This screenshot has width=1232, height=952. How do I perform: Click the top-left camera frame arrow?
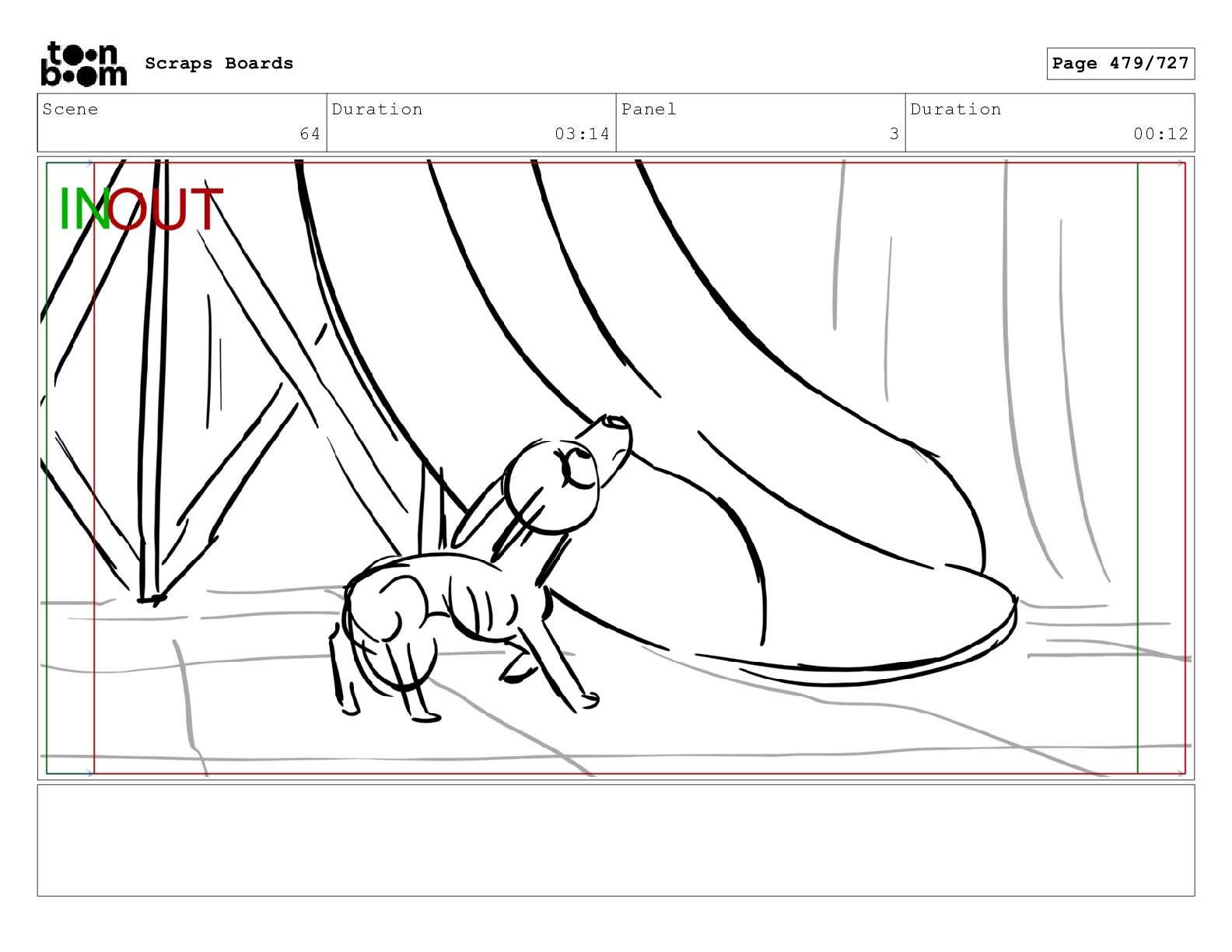tap(89, 163)
